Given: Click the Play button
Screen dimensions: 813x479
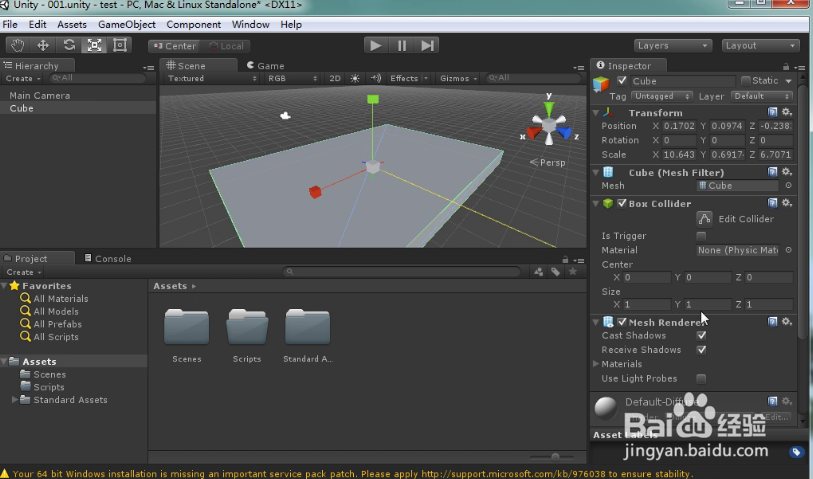Looking at the screenshot, I should [x=376, y=46].
